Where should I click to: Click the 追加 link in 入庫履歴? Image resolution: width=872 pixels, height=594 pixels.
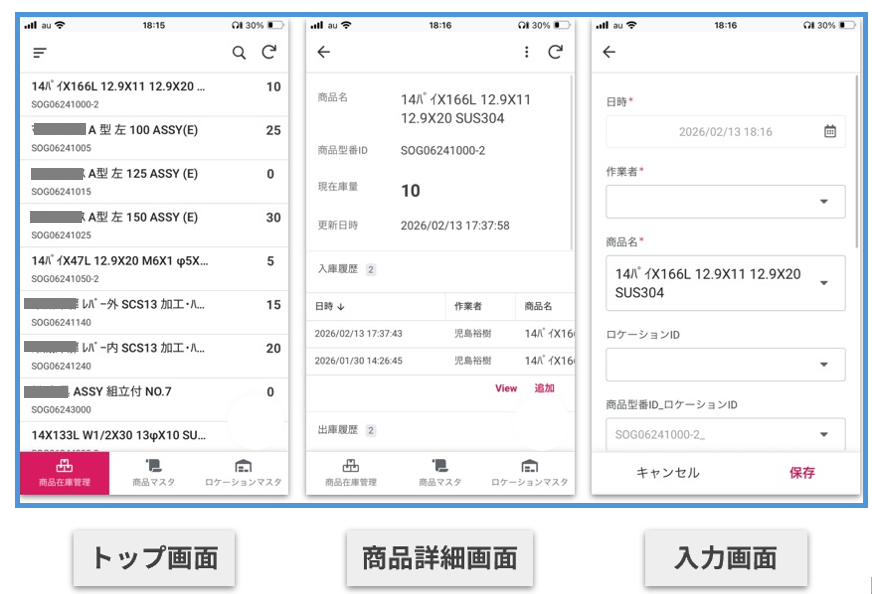[544, 388]
